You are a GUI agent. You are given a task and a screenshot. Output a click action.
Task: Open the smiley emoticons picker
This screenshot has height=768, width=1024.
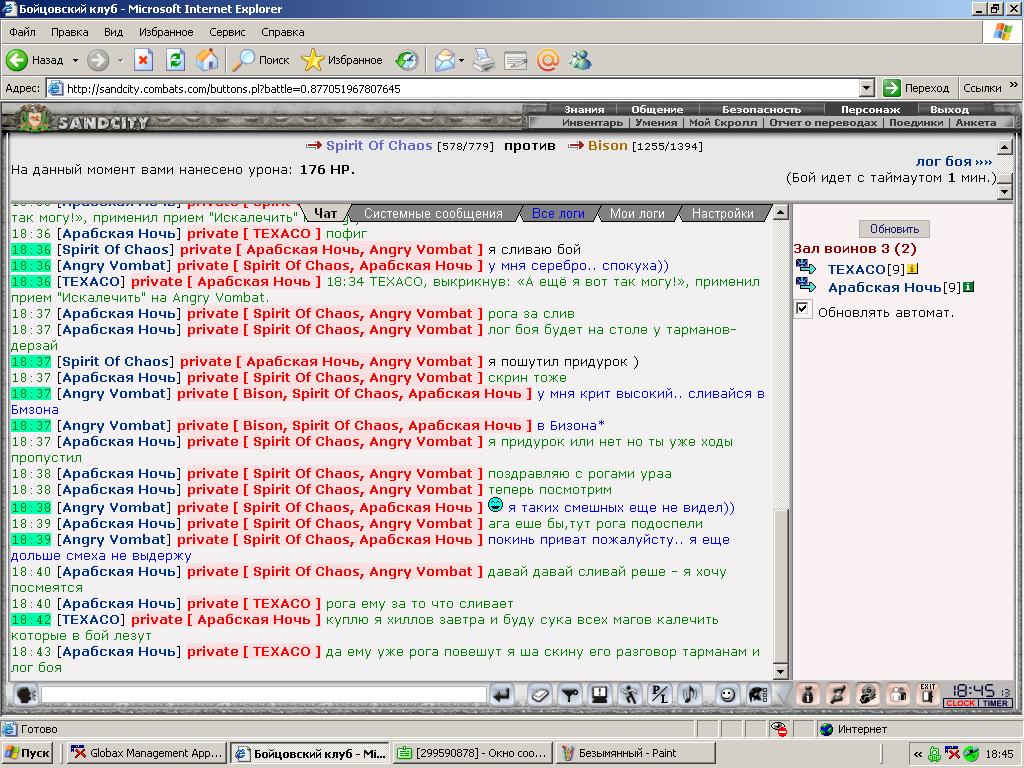726,695
